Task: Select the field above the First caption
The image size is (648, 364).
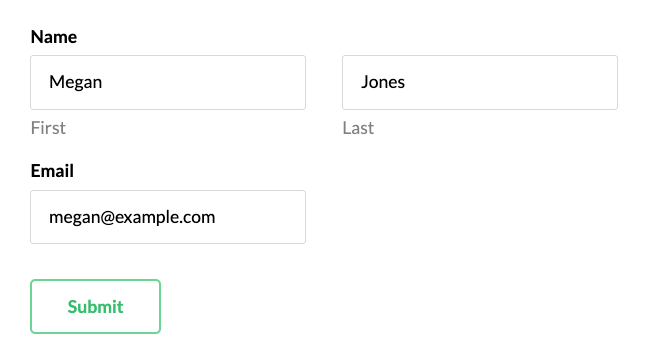Action: (168, 82)
